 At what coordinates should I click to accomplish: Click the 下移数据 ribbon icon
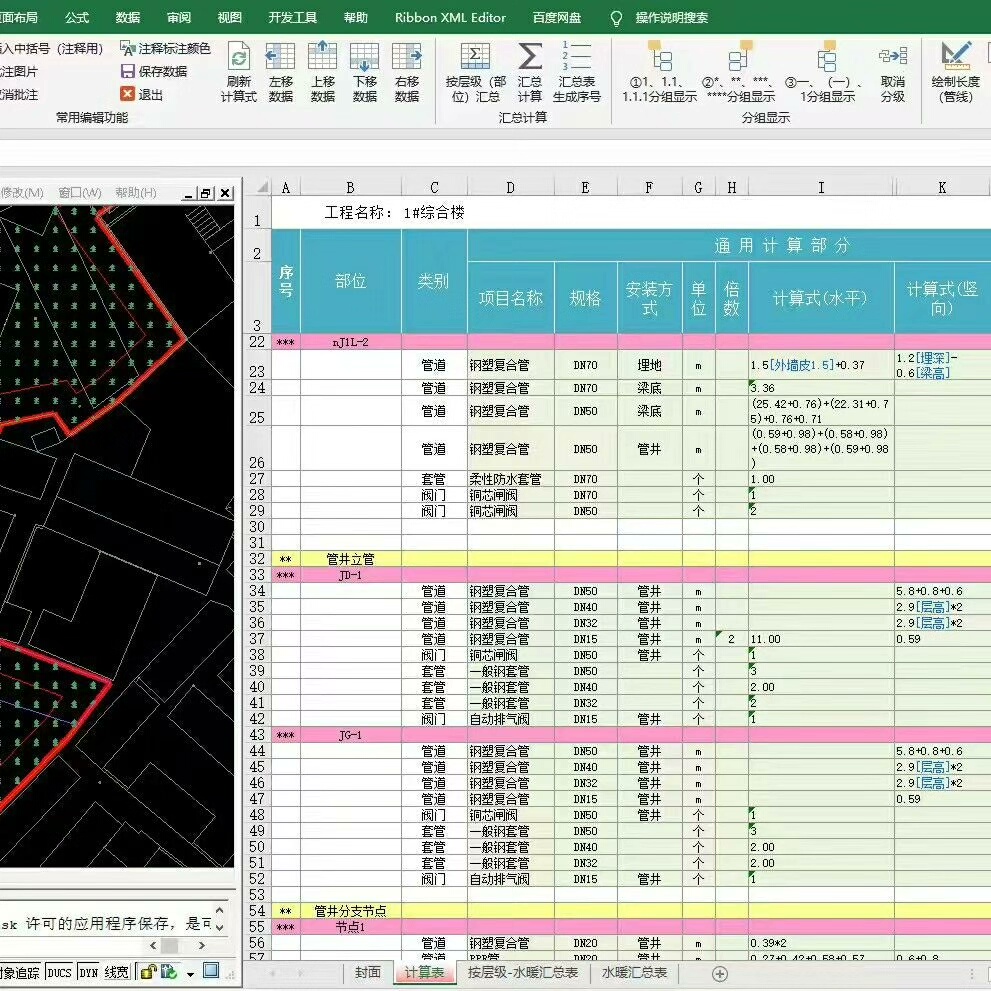click(x=364, y=58)
